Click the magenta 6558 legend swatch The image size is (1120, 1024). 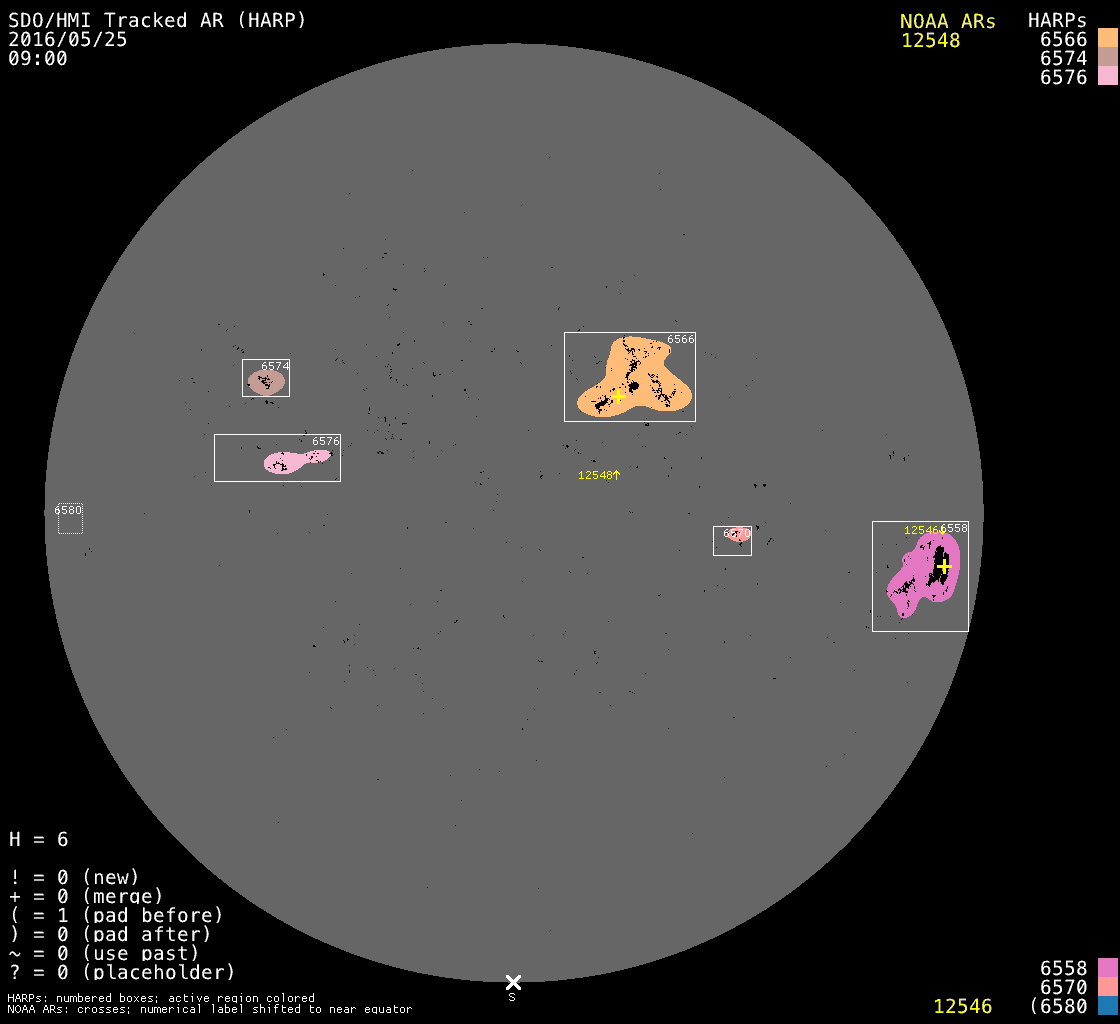(1107, 968)
